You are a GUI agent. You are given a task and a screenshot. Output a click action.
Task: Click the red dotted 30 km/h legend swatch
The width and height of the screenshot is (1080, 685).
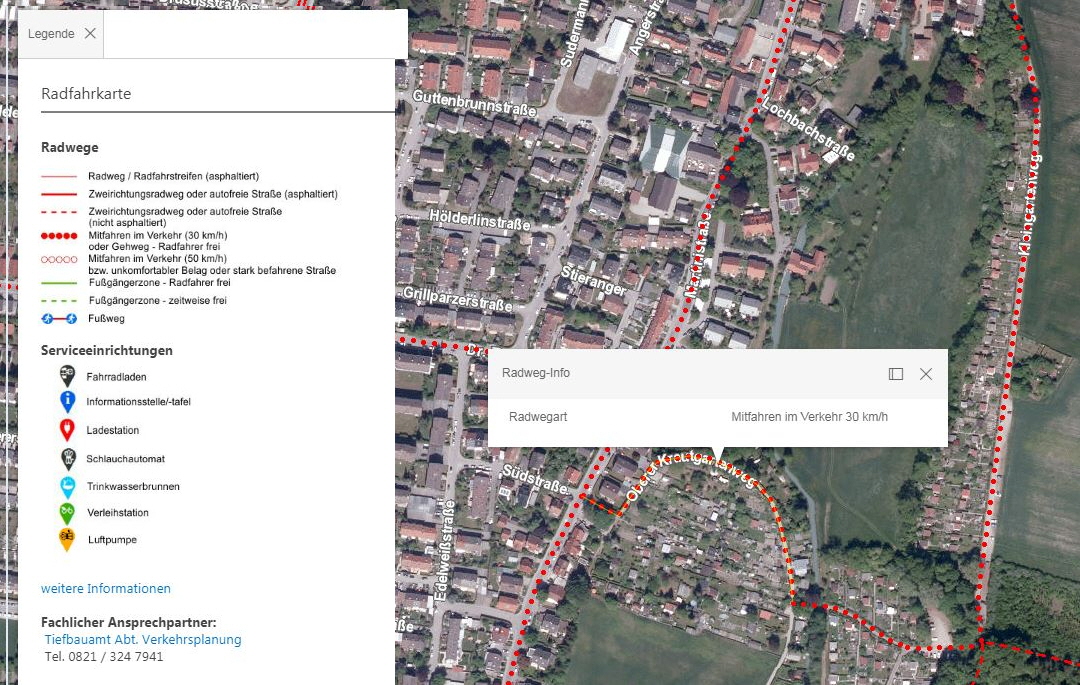pos(59,236)
